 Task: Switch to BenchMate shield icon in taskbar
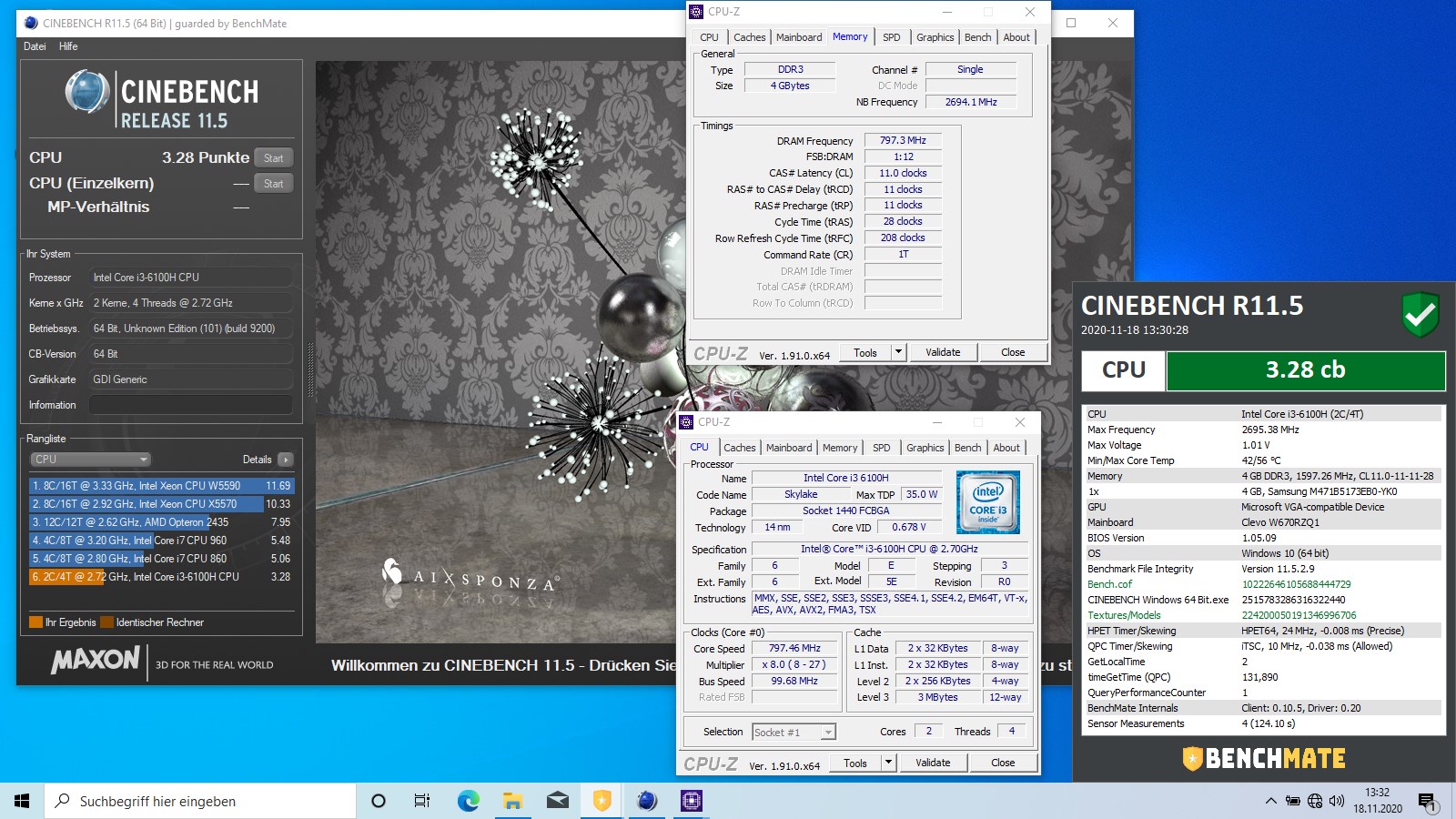[602, 801]
